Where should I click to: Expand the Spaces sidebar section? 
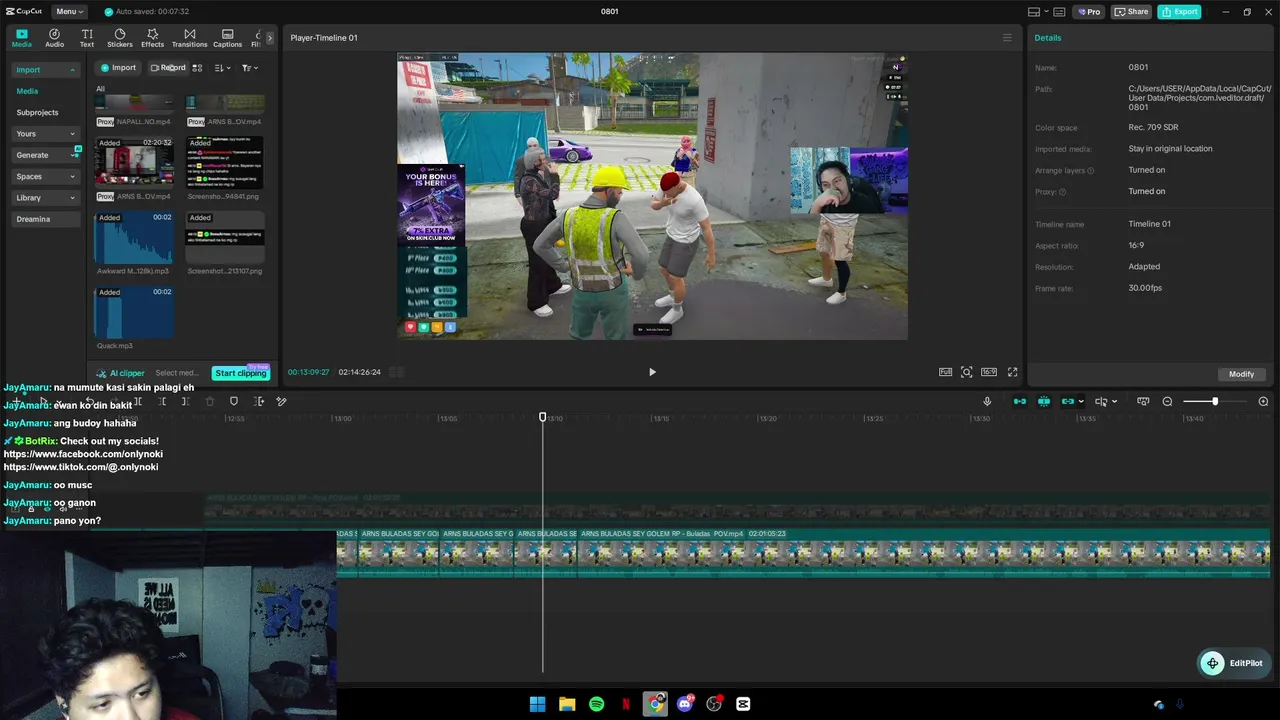(x=45, y=177)
